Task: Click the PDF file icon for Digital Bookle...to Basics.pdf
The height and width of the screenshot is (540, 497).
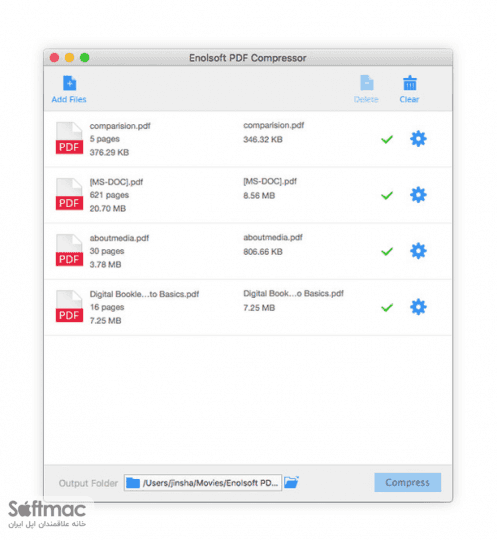Action: pos(69,307)
